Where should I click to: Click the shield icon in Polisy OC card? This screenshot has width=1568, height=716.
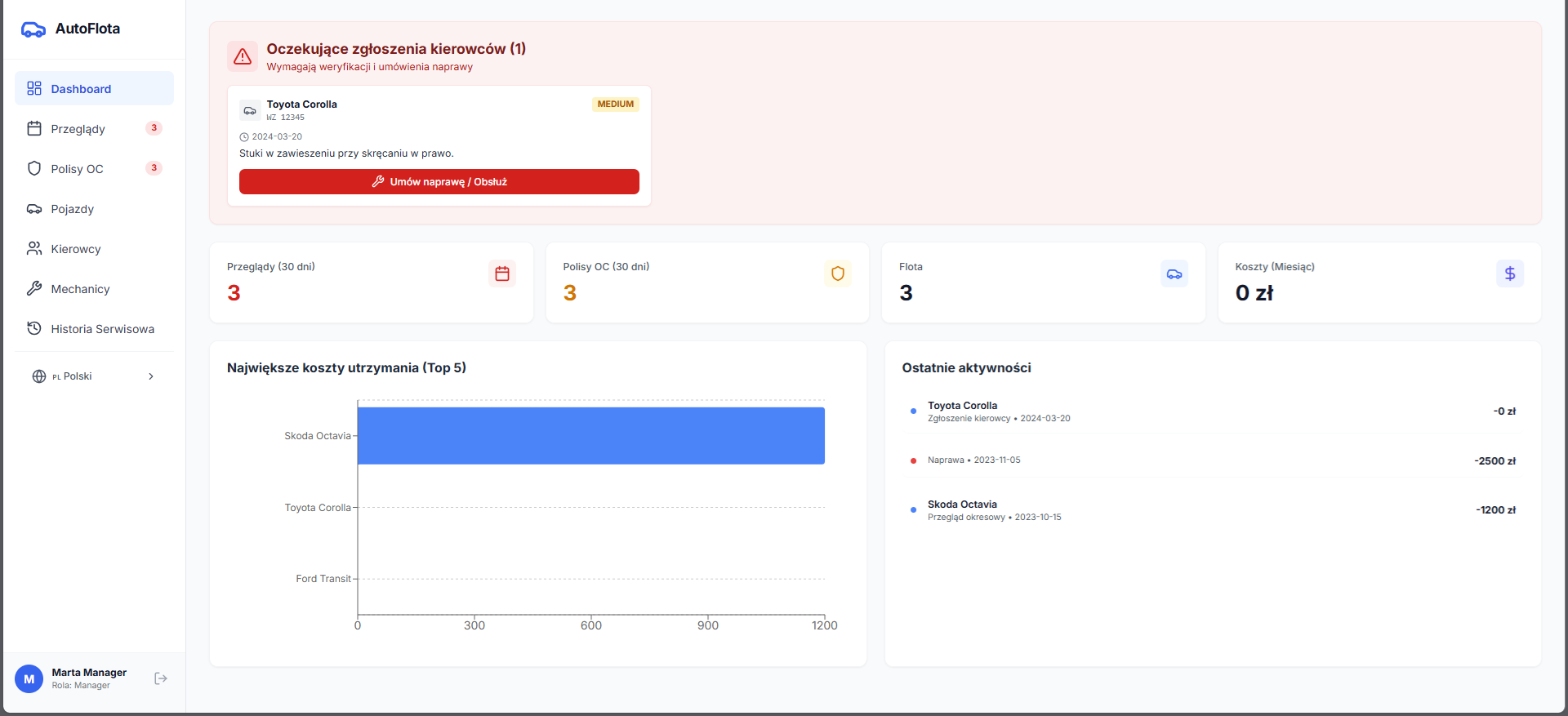[x=838, y=274]
